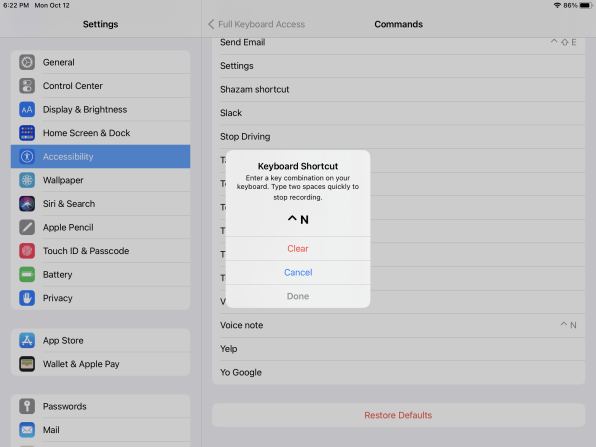Choose the Yelp command
This screenshot has width=596, height=447.
[398, 349]
